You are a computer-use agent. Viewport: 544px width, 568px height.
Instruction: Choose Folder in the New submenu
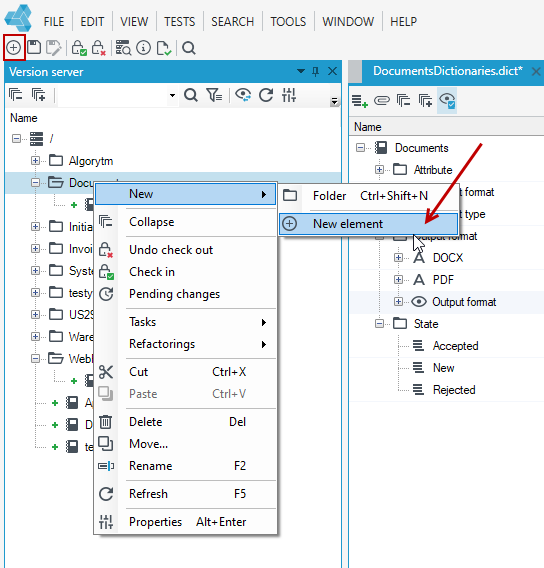coord(369,196)
